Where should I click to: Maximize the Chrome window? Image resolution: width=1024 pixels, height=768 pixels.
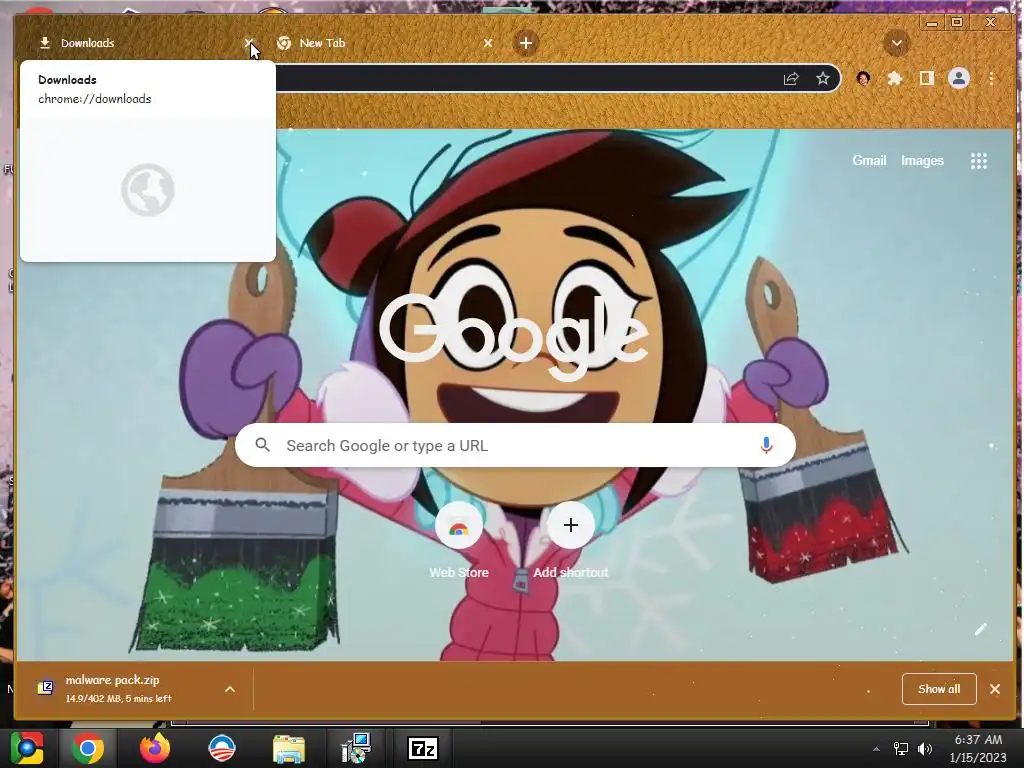(x=957, y=23)
